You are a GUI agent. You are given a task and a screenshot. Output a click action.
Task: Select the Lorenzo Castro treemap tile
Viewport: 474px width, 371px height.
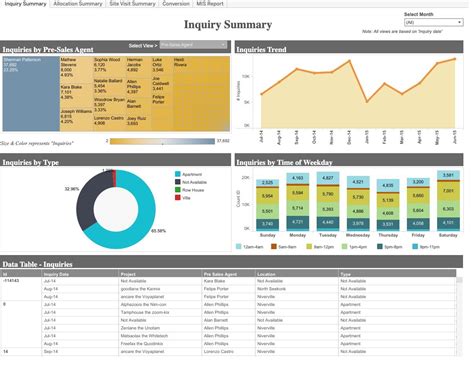(x=109, y=123)
